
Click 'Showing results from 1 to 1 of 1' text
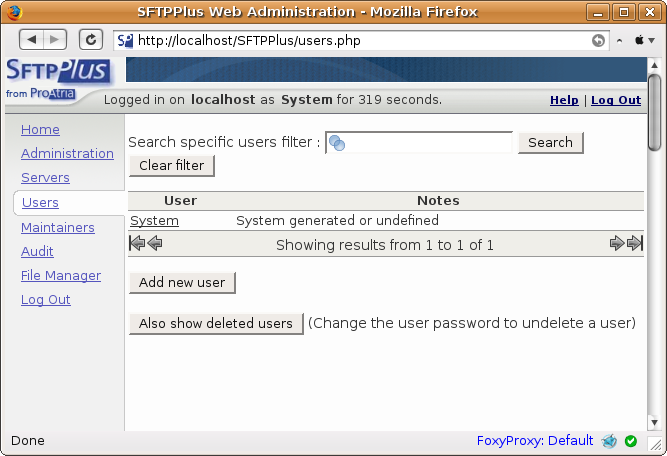pyautogui.click(x=385, y=245)
